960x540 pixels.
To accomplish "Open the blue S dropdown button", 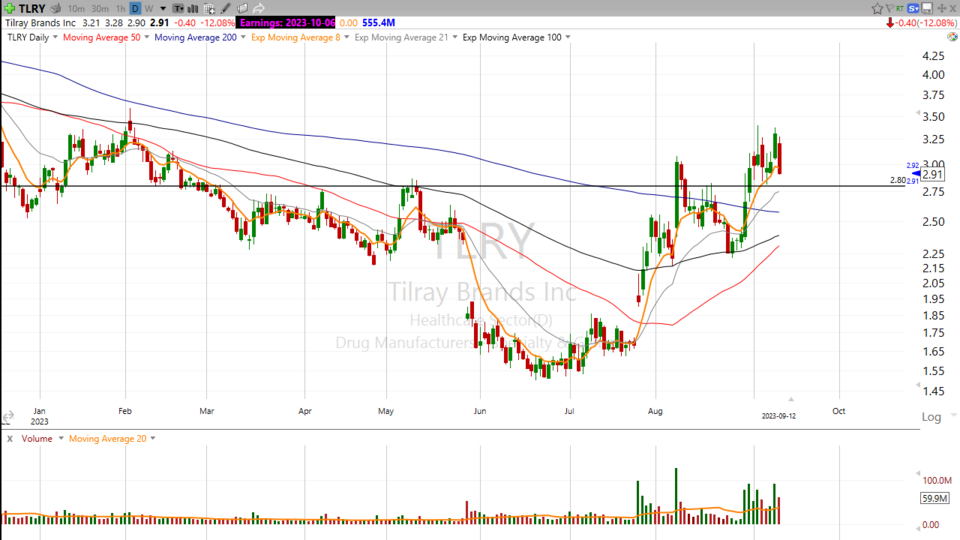I will coord(914,9).
